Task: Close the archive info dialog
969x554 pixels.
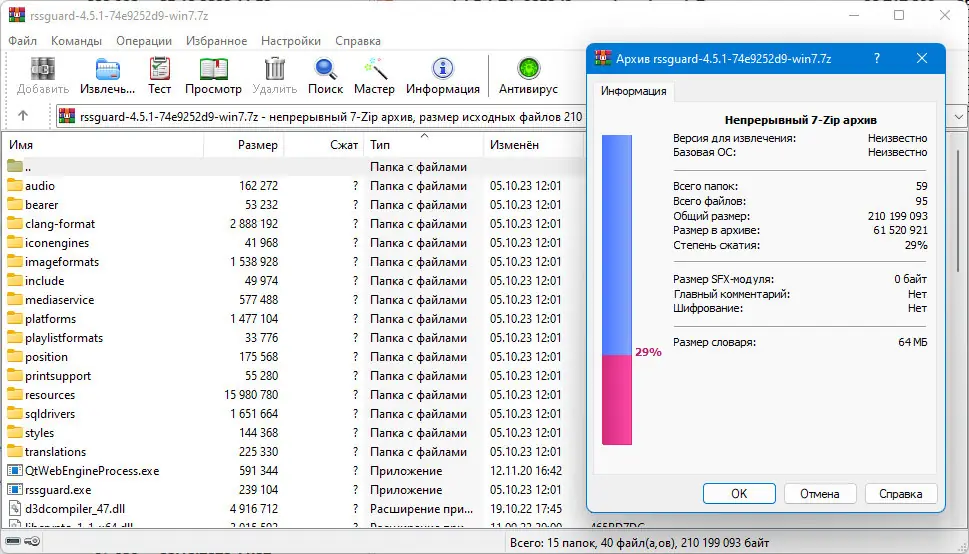Action: coord(922,59)
